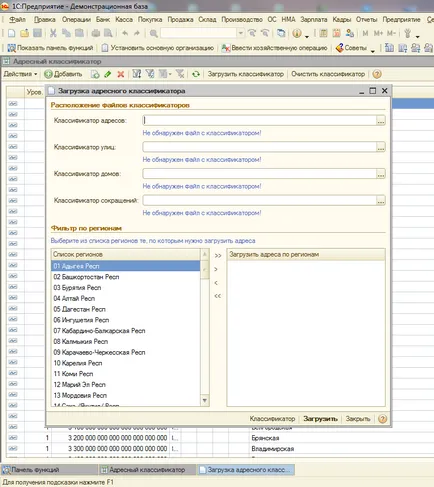The height and width of the screenshot is (487, 434).
Task: Click the calculator icon in main toolbar
Action: click(323, 33)
